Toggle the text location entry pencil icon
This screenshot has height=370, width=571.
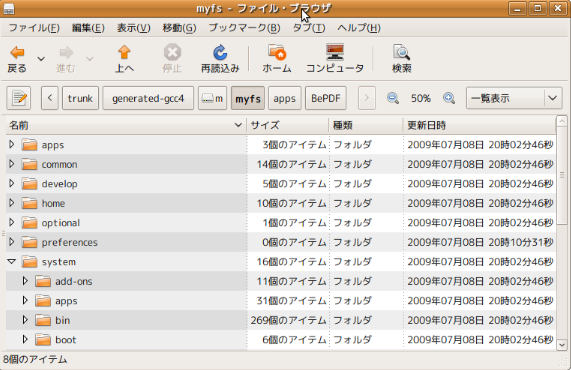click(x=19, y=98)
